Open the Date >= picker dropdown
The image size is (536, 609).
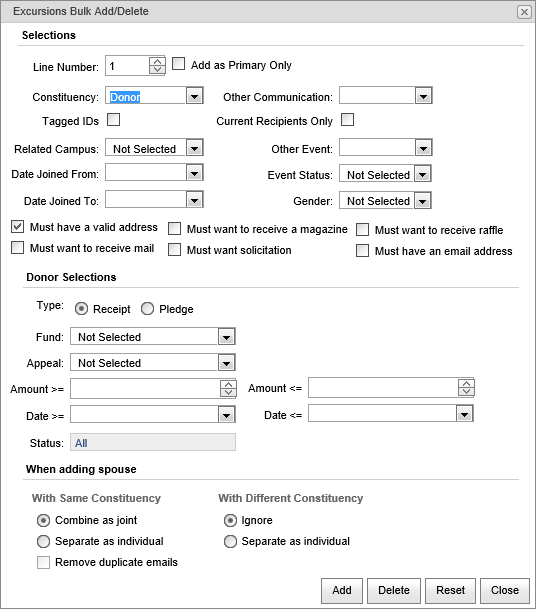tap(226, 415)
